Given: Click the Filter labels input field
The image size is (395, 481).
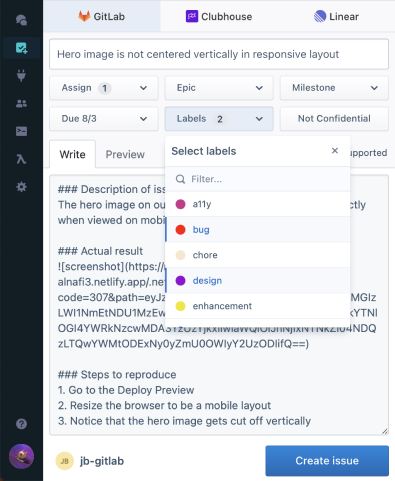Looking at the screenshot, I should point(257,179).
